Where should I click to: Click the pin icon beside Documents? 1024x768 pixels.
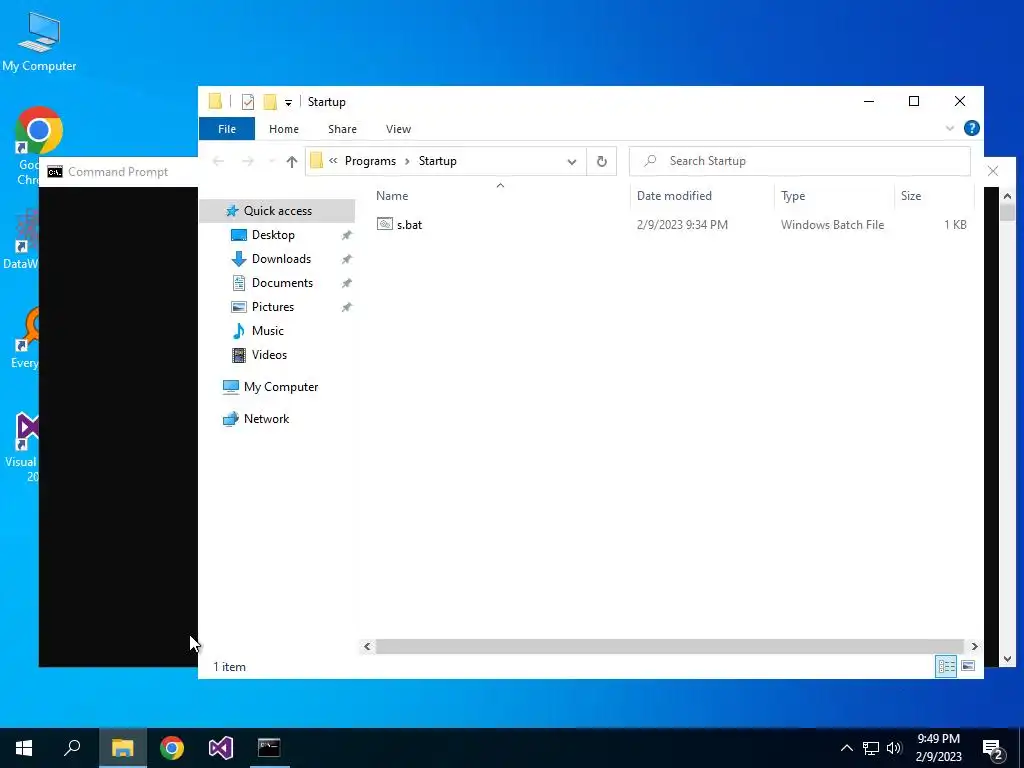pos(347,283)
